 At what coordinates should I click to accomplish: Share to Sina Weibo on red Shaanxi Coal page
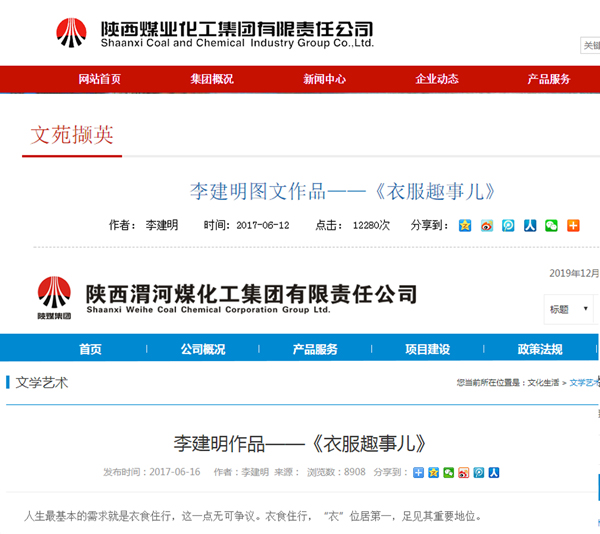pyautogui.click(x=487, y=225)
